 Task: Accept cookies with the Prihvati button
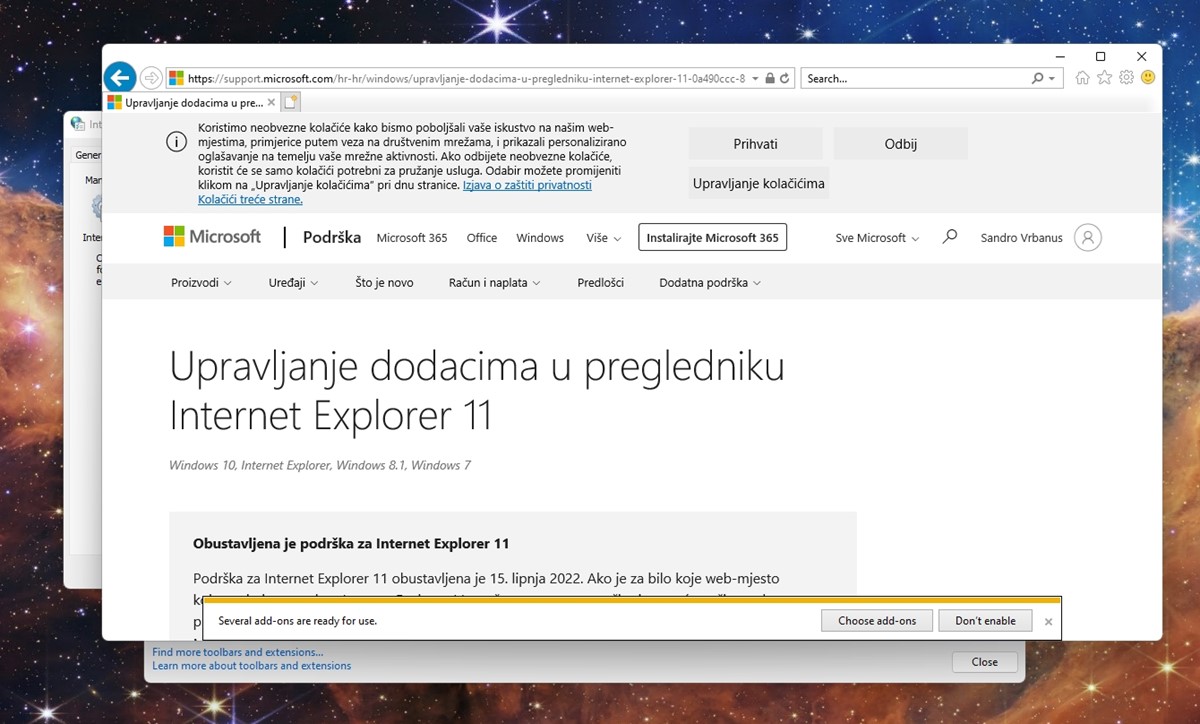755,143
